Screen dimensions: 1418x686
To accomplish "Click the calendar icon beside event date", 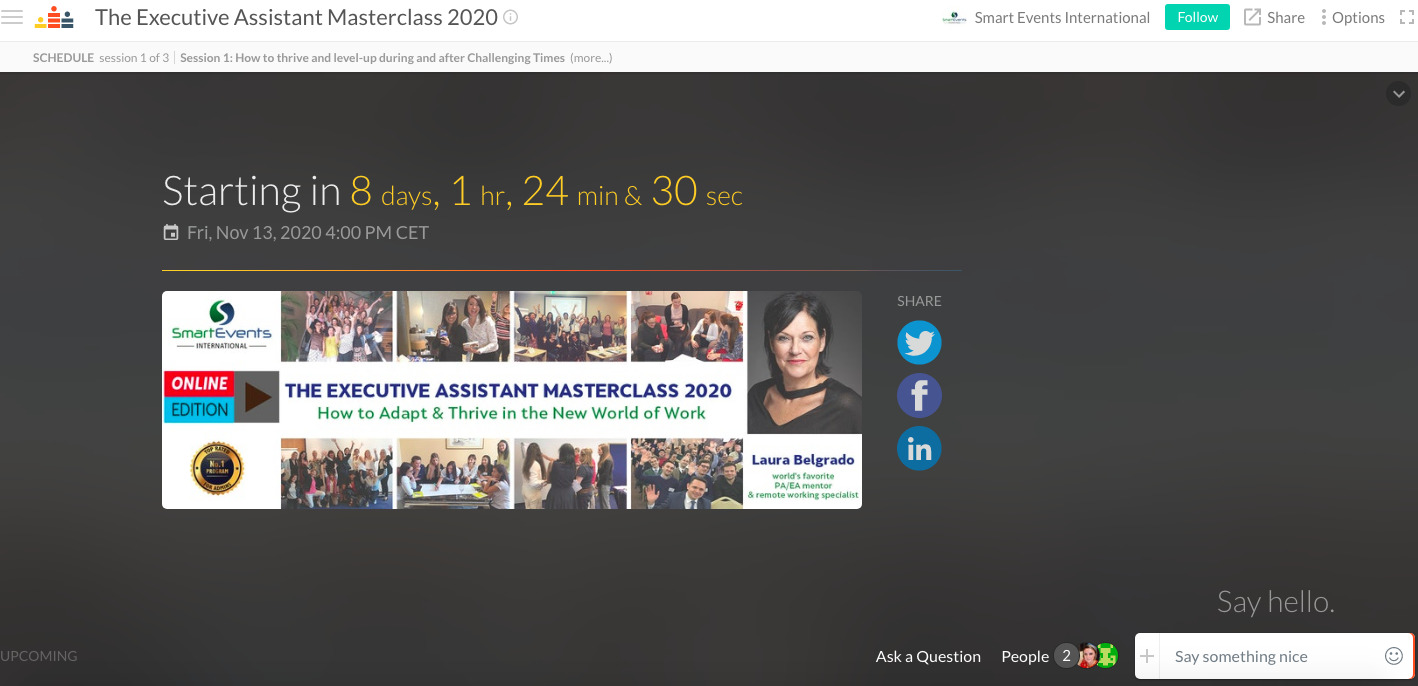I will (171, 233).
